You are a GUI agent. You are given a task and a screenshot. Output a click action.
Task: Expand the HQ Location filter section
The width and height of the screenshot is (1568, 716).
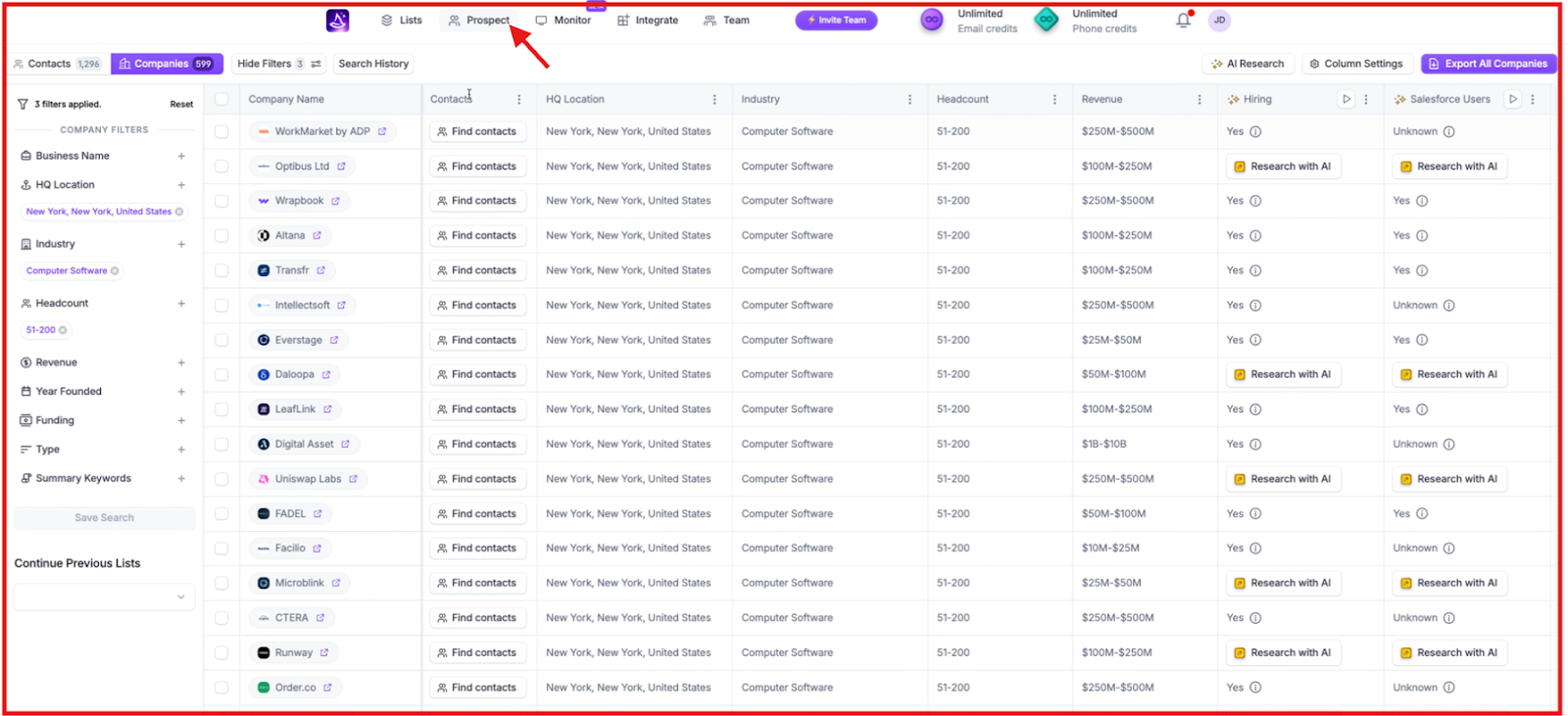tap(181, 185)
